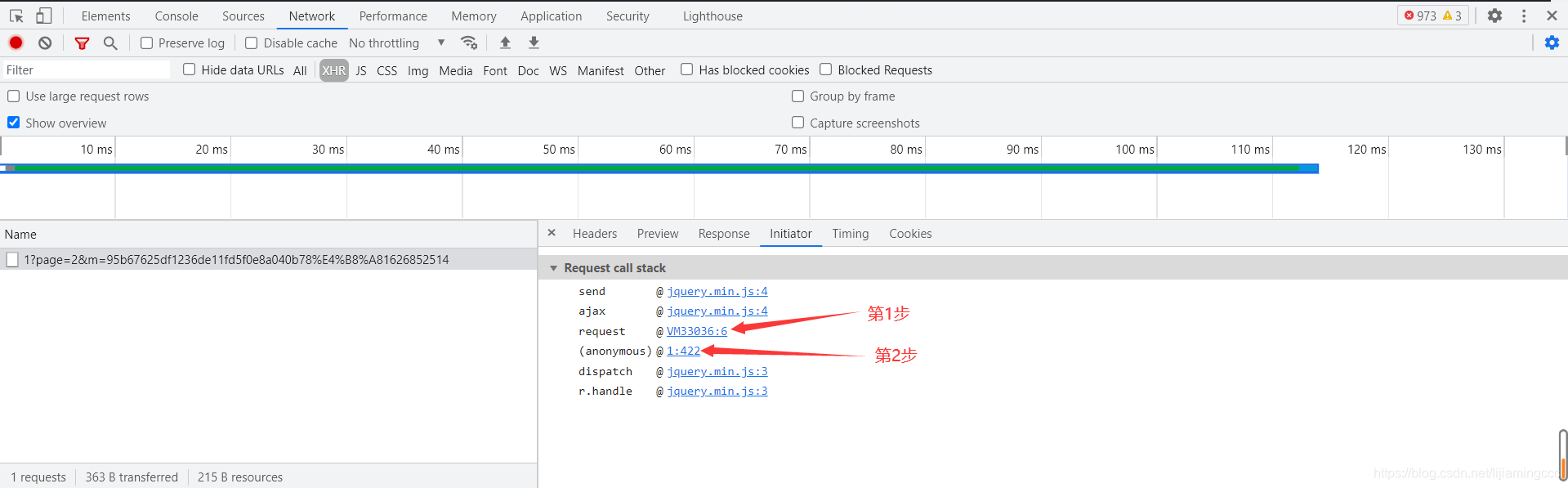The image size is (1568, 488).
Task: Show the request Headers tab
Action: pyautogui.click(x=595, y=234)
